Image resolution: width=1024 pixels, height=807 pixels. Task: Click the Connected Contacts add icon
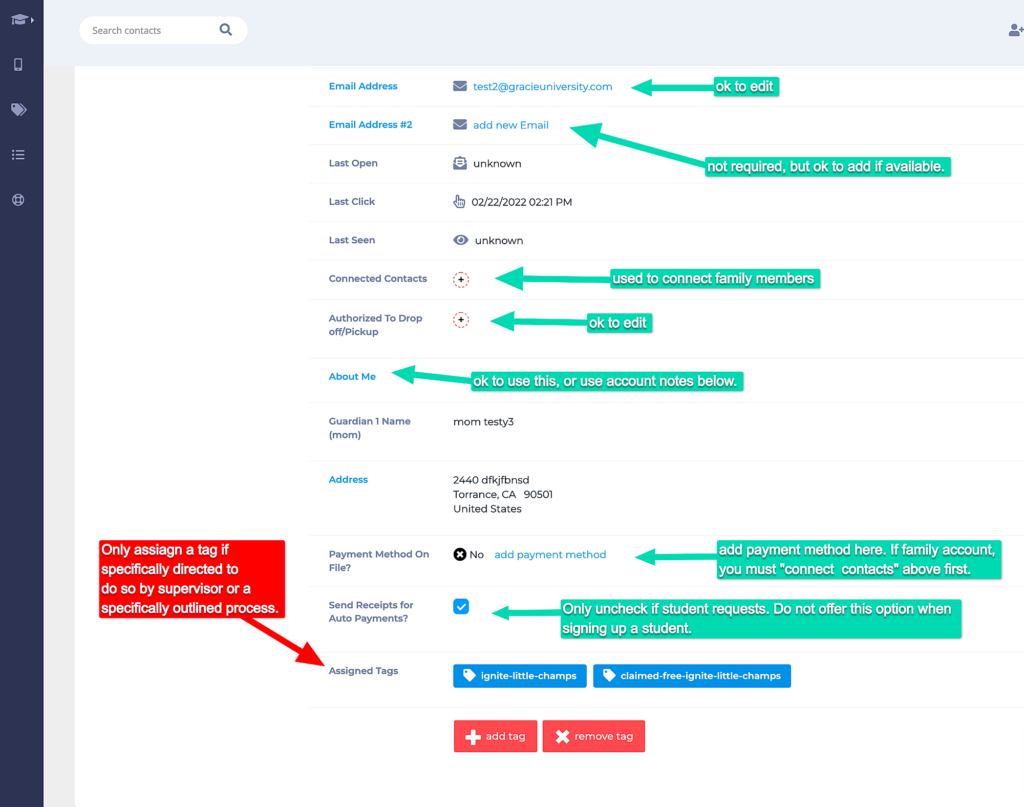click(x=461, y=280)
